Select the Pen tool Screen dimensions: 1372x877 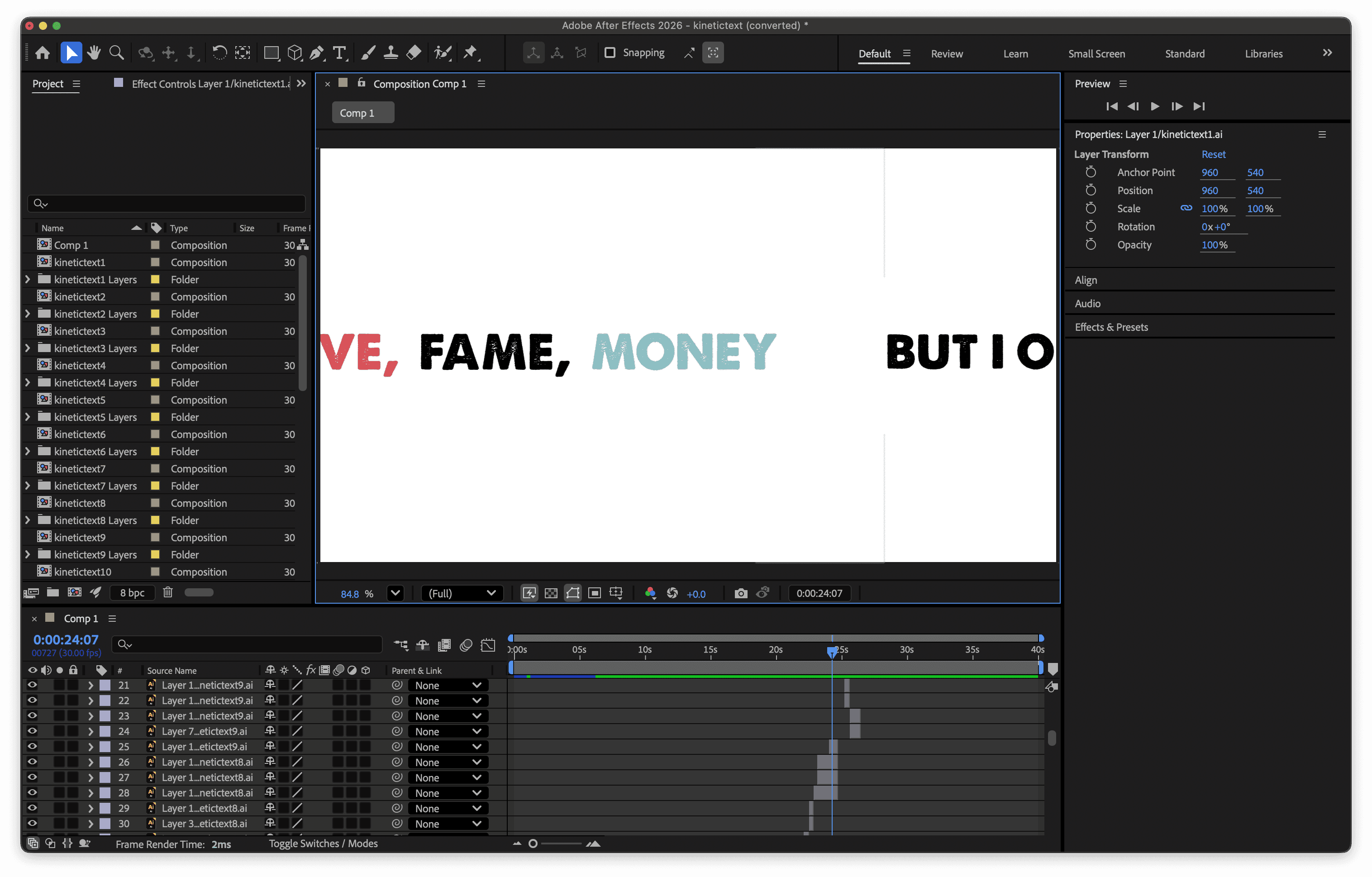(x=317, y=53)
